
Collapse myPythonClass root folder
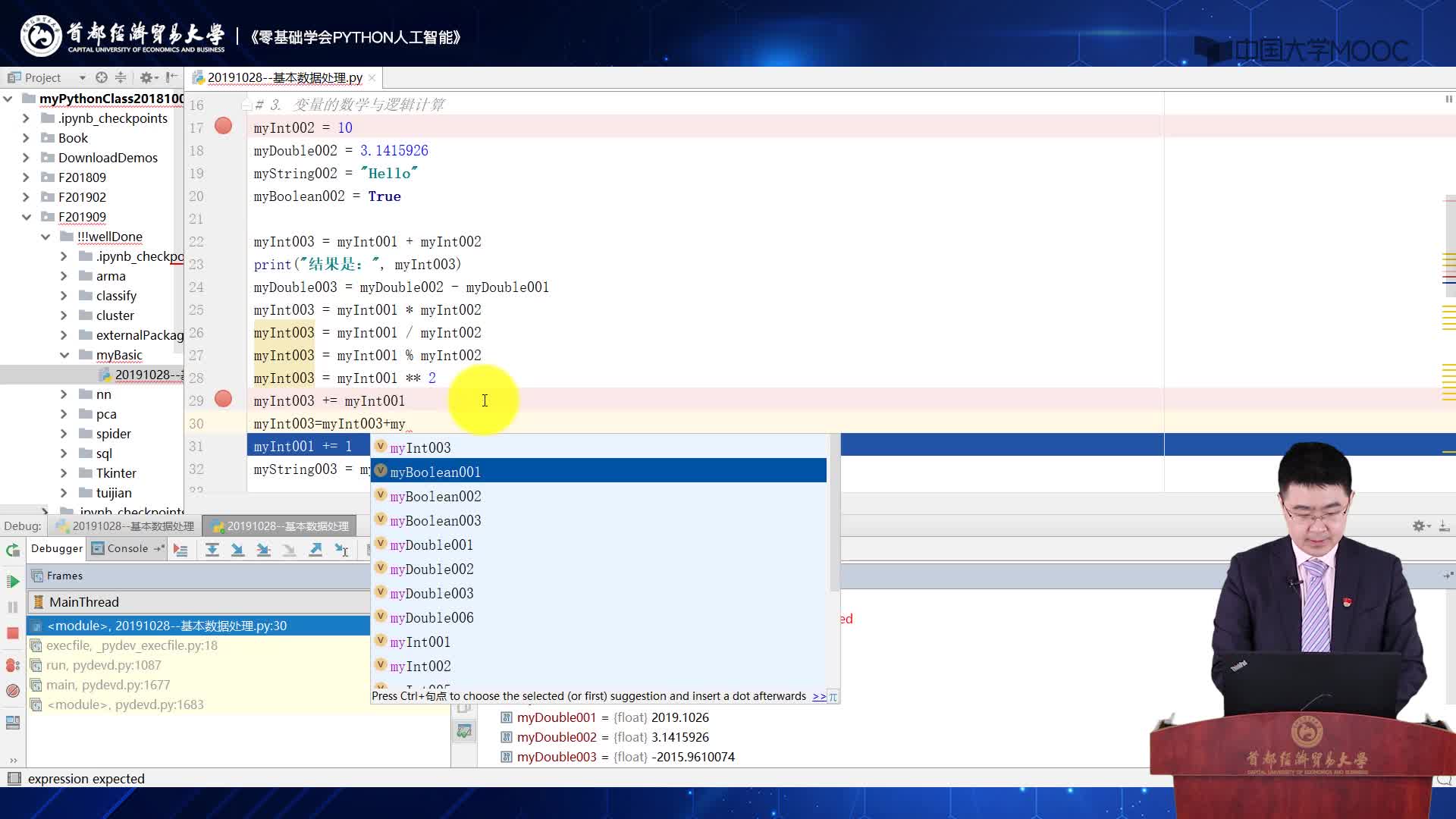point(8,99)
